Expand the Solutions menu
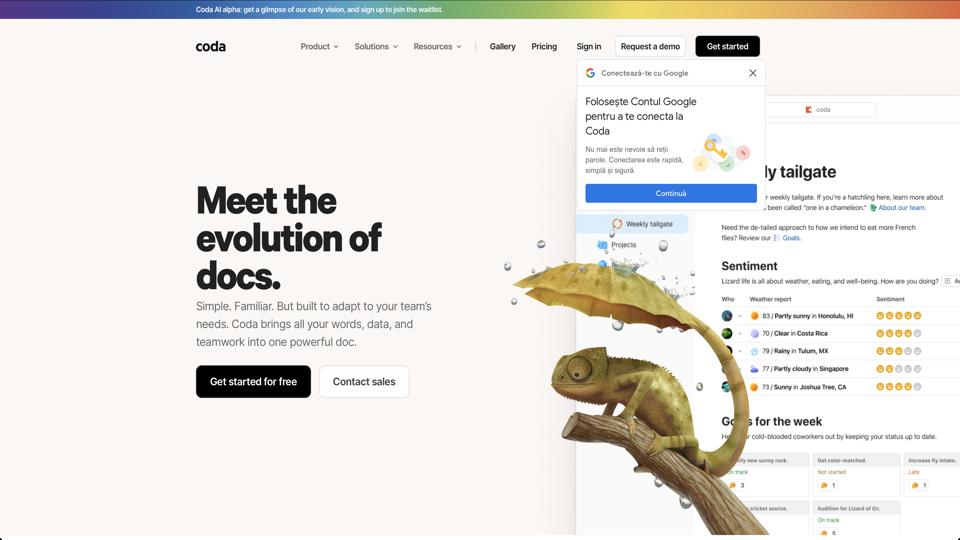Screen dimensions: 960x540 coord(376,47)
